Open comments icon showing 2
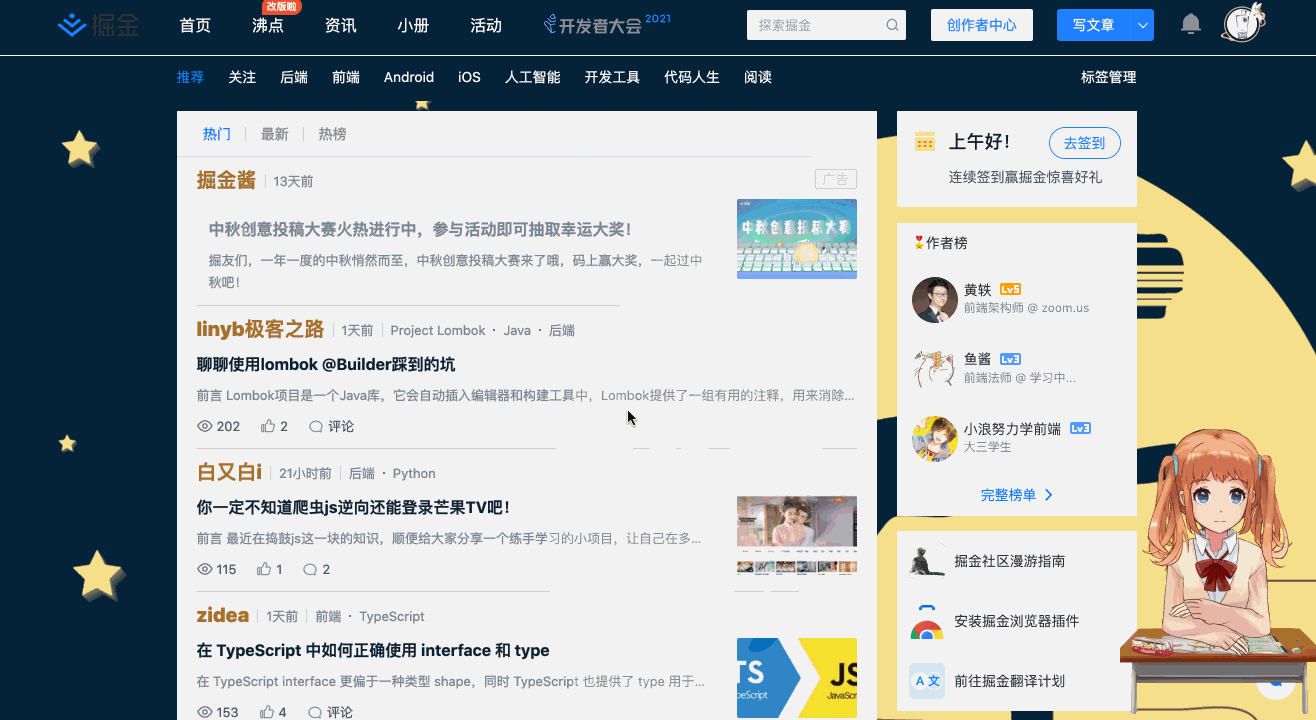The width and height of the screenshot is (1316, 720). pos(310,569)
